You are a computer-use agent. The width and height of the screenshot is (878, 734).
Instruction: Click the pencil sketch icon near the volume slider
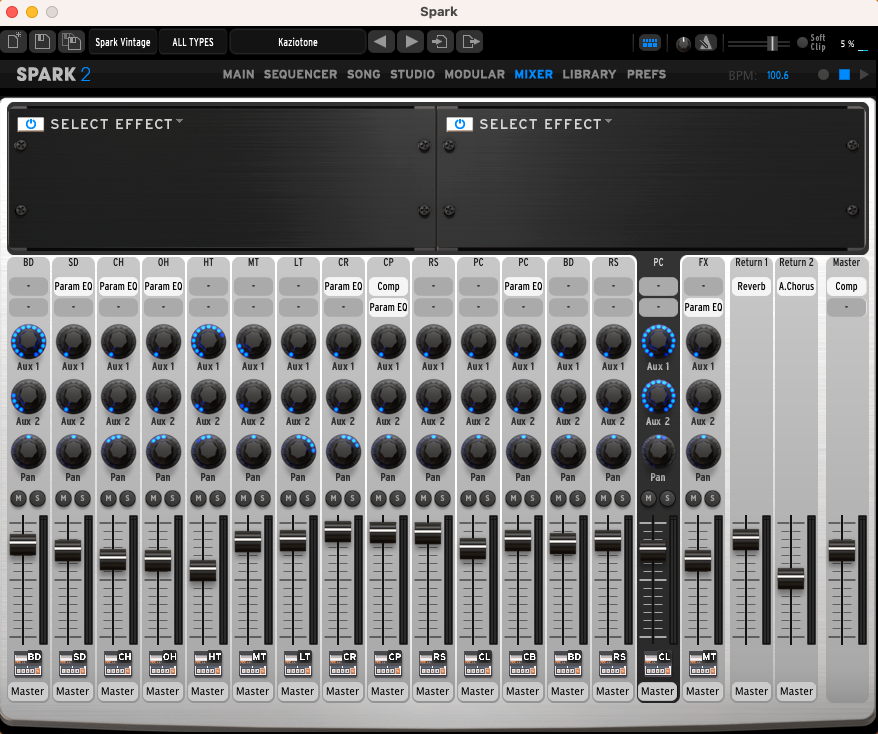[x=704, y=42]
